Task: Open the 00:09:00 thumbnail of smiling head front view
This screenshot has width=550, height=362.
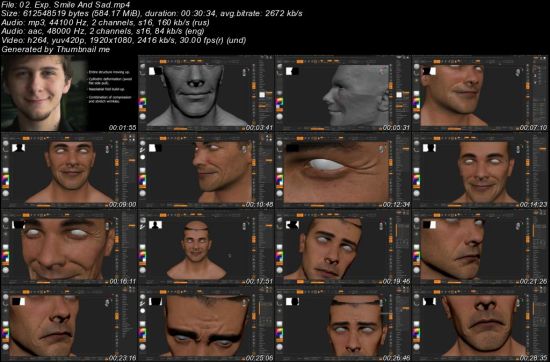Action: [x=69, y=170]
